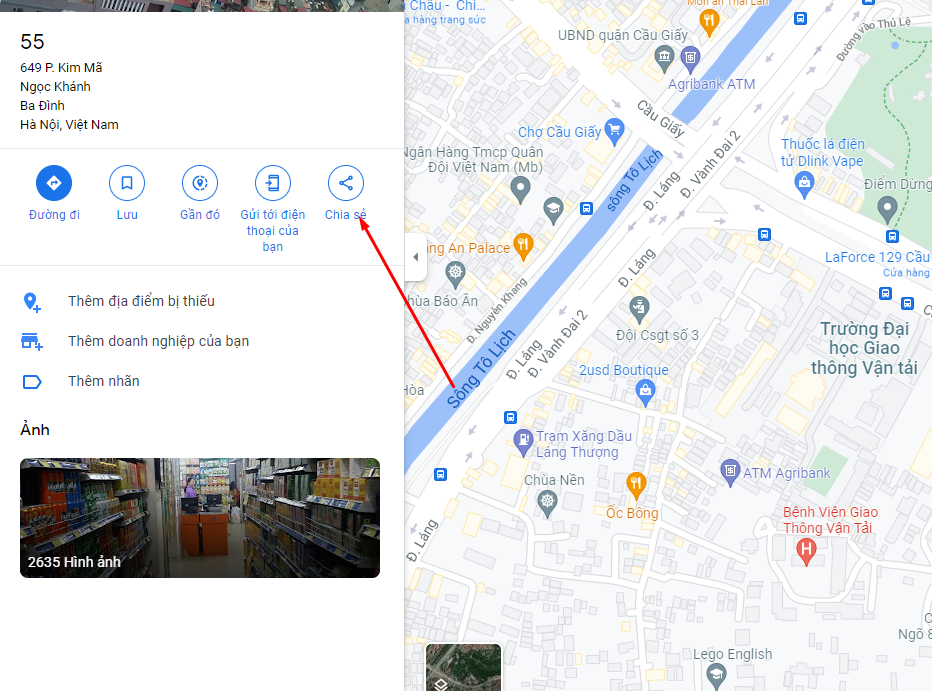Select ATM Agribank map marker
The width and height of the screenshot is (932, 691).
click(x=729, y=472)
